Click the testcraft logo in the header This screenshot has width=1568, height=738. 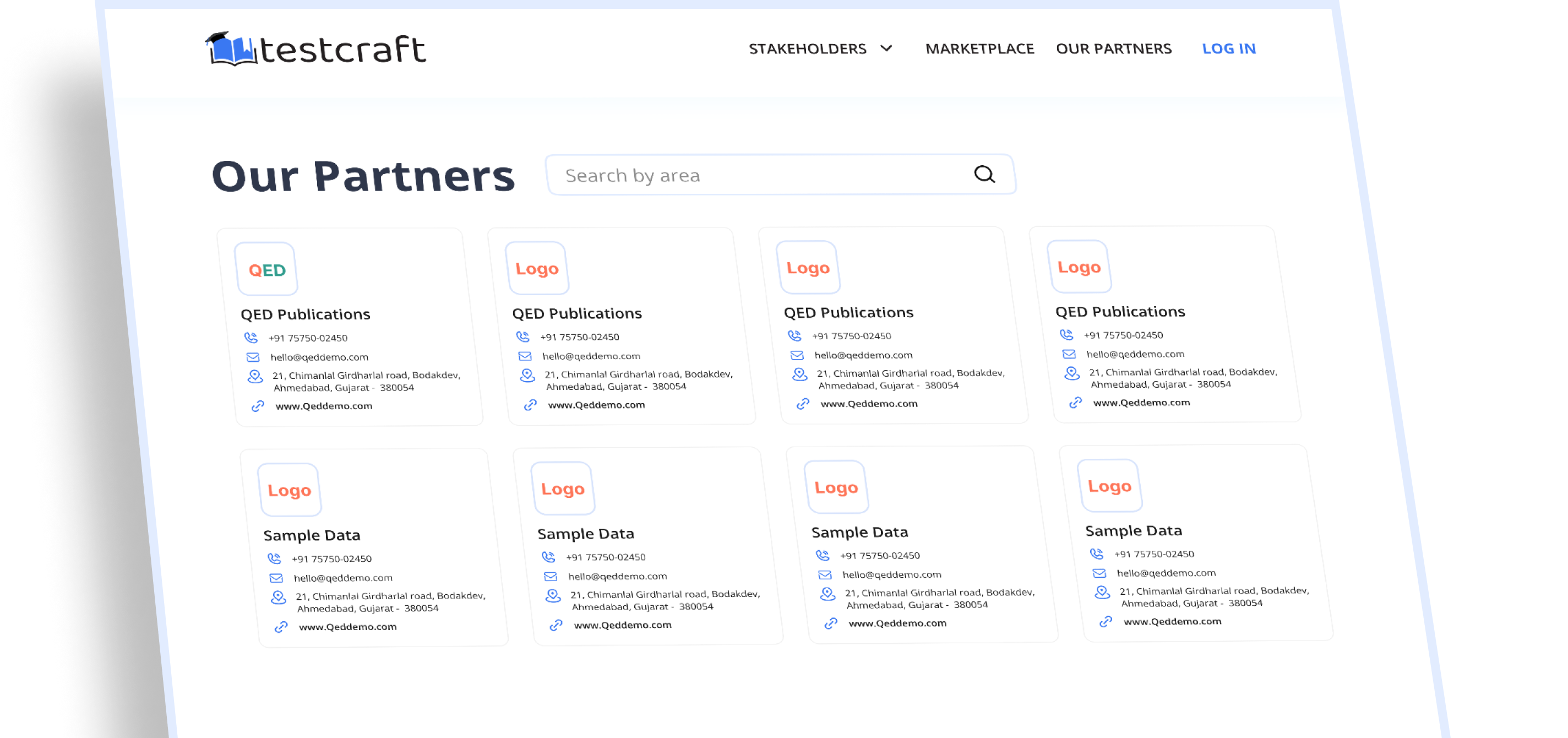click(x=315, y=48)
